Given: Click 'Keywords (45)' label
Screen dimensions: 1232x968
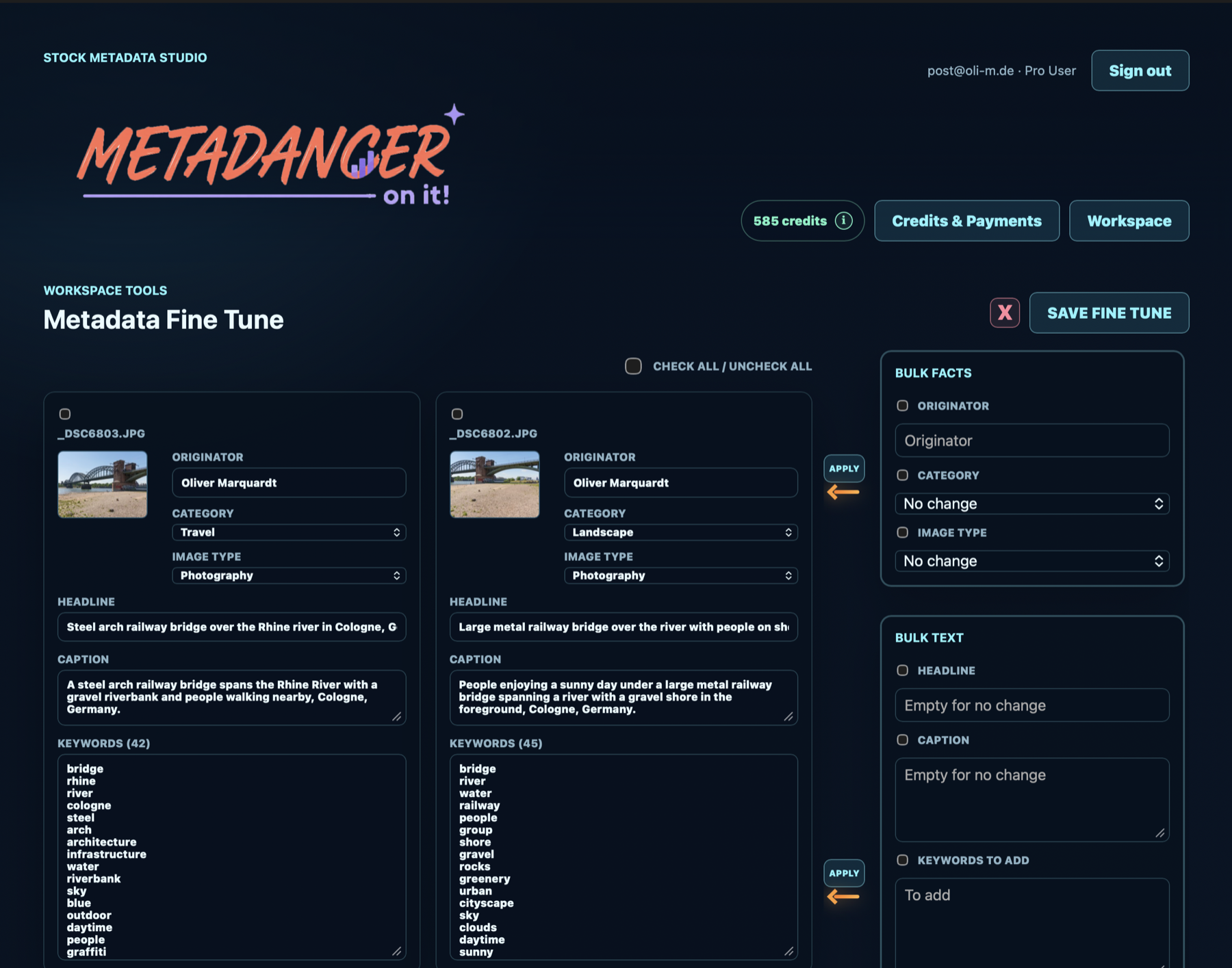Looking at the screenshot, I should pyautogui.click(x=496, y=743).
